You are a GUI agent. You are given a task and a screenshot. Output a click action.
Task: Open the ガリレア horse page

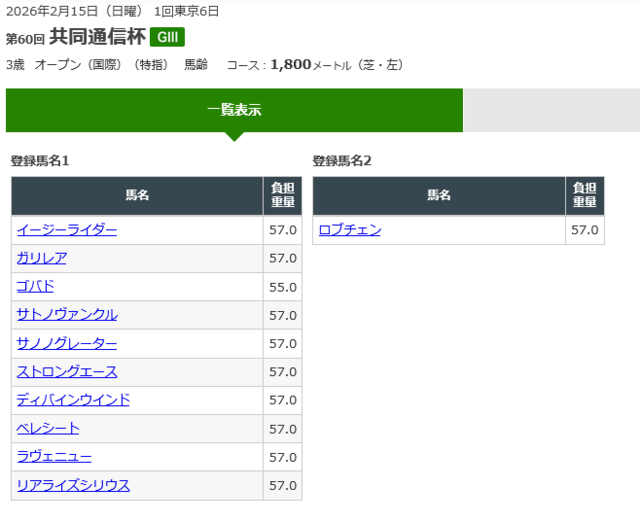42,258
